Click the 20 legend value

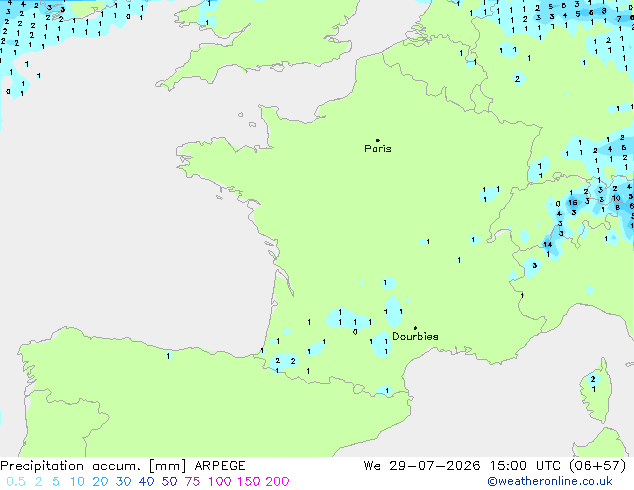[x=100, y=482]
